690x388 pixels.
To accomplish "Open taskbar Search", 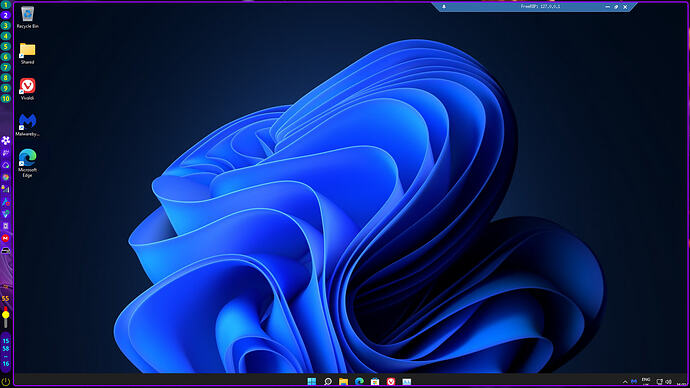I will click(x=328, y=381).
